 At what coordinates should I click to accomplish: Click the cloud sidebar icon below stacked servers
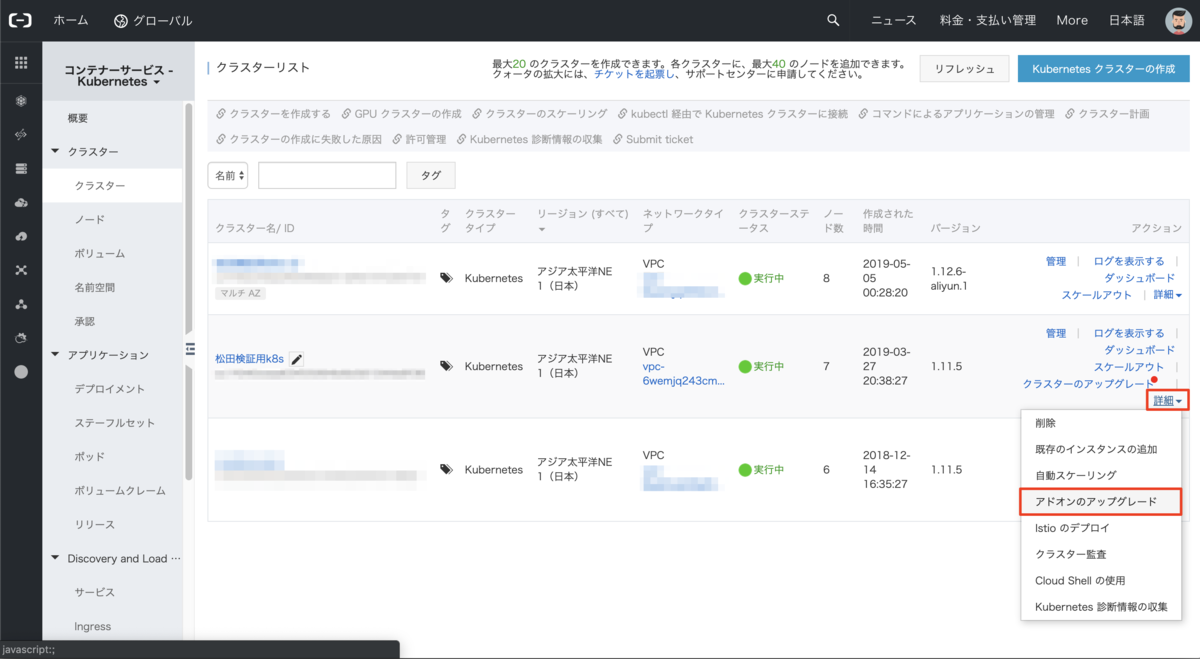click(x=21, y=202)
